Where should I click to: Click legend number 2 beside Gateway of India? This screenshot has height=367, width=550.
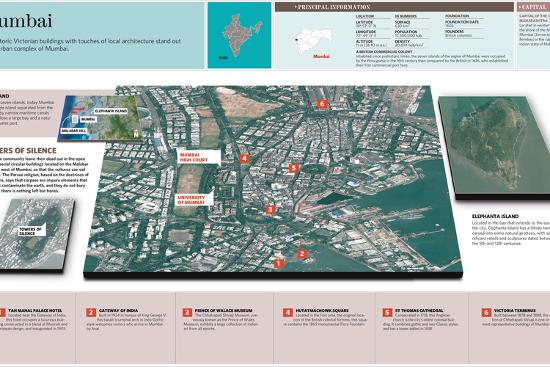91,312
